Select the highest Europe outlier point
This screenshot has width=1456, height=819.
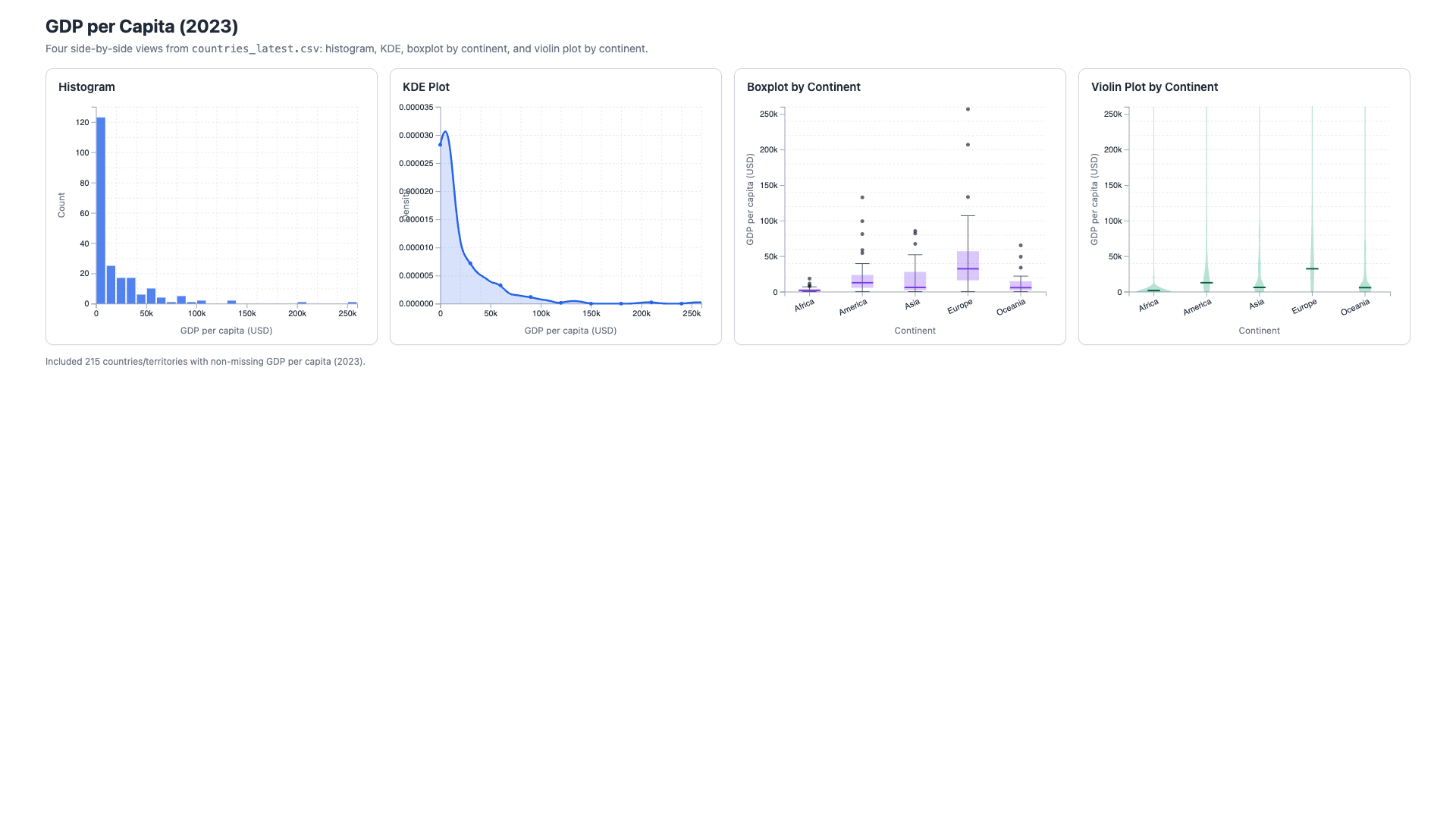[968, 109]
